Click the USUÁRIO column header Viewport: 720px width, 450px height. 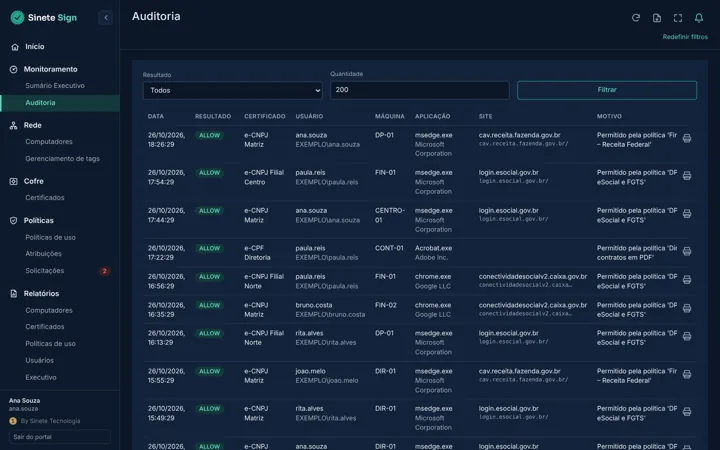click(x=309, y=117)
